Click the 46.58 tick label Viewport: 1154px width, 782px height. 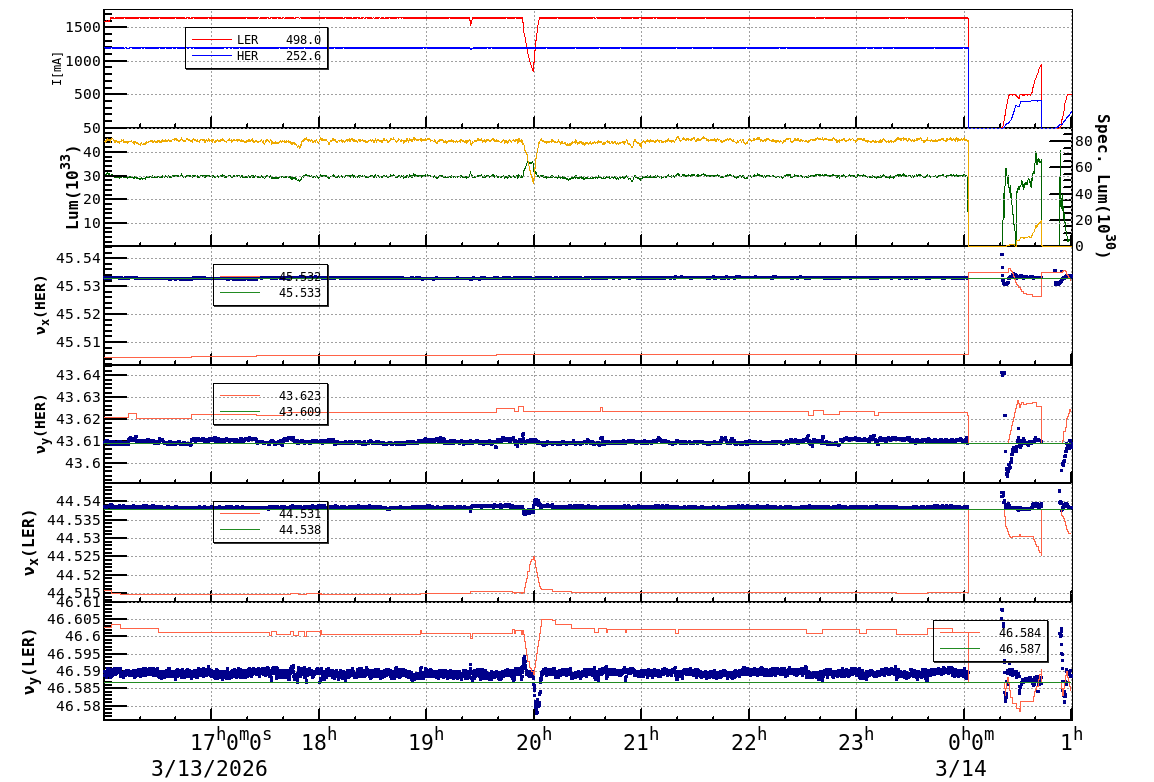pyautogui.click(x=79, y=706)
